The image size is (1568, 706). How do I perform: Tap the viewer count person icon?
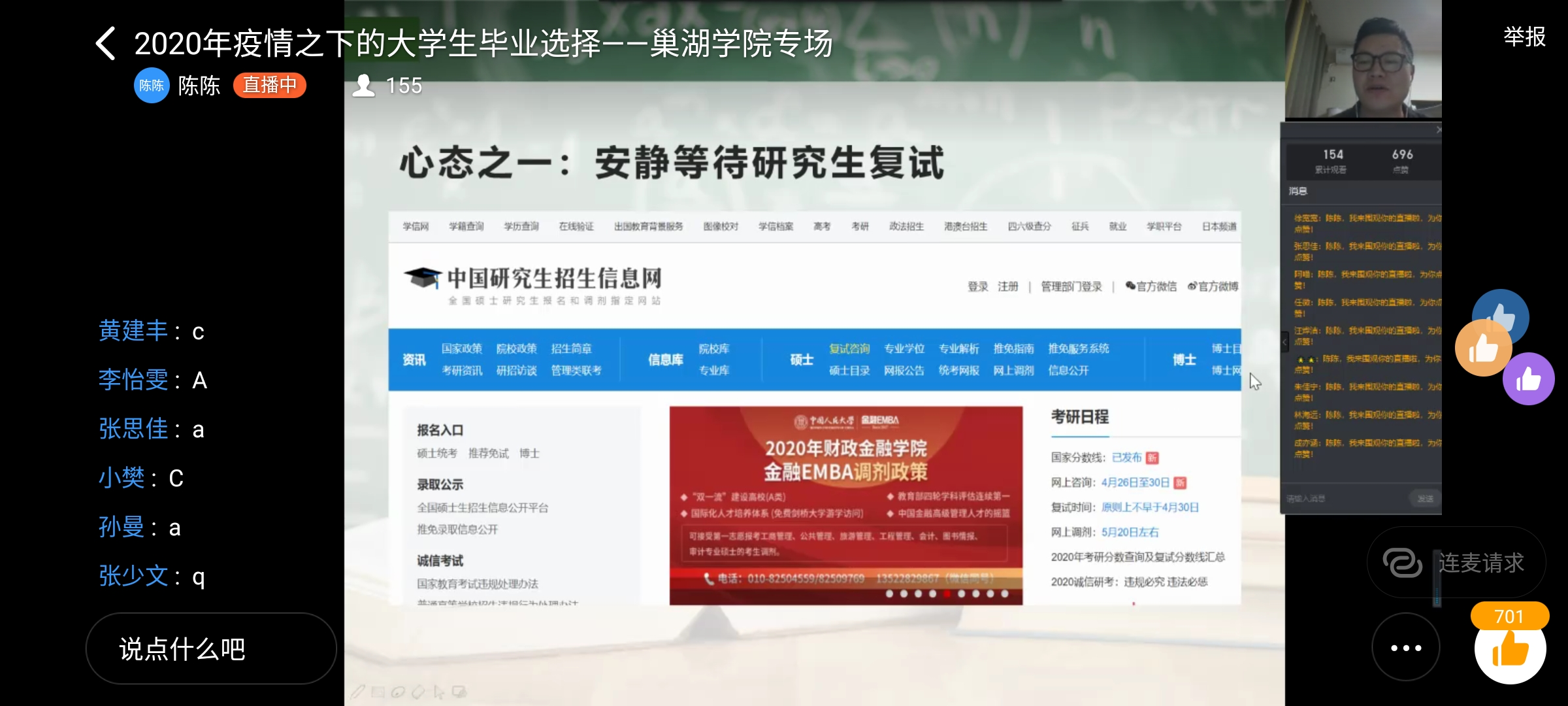click(x=364, y=86)
